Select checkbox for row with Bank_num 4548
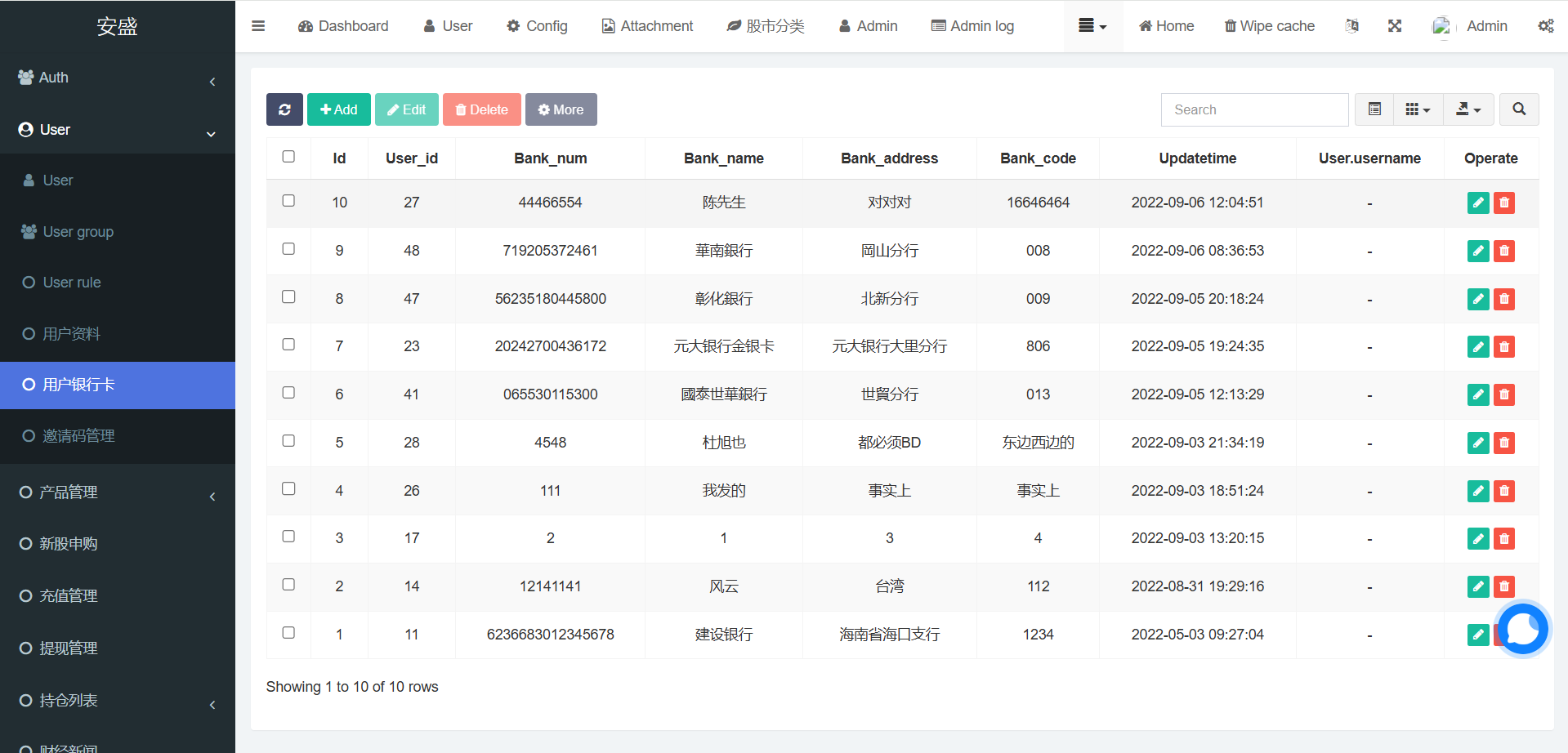The height and width of the screenshot is (753, 1568). coord(288,441)
